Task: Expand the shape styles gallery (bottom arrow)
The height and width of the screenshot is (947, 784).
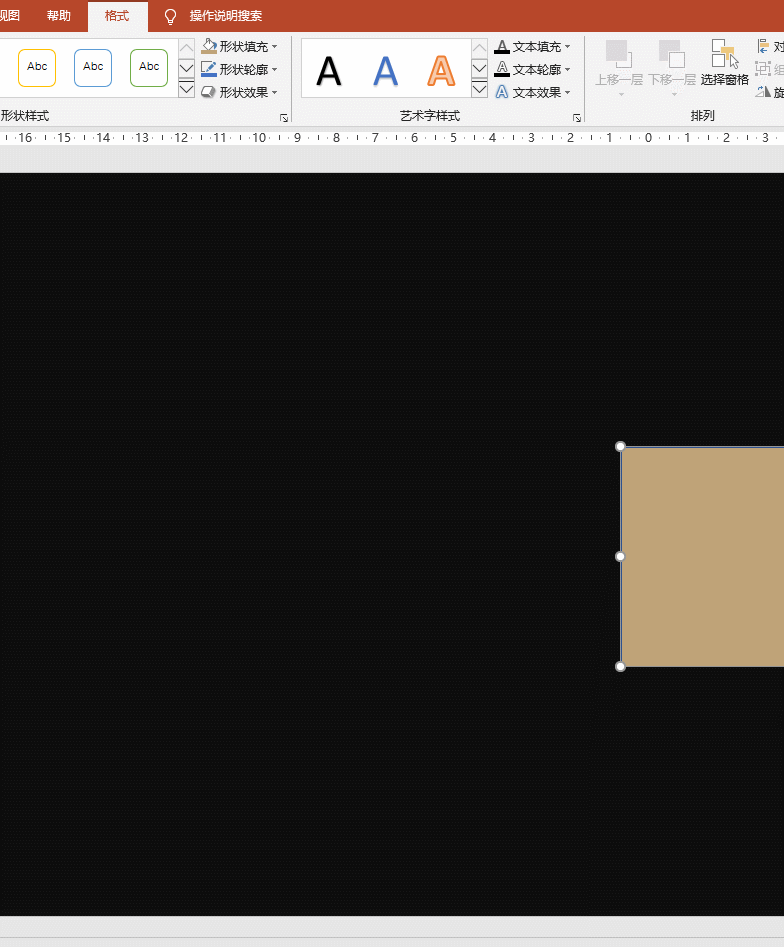Action: pyautogui.click(x=186, y=90)
